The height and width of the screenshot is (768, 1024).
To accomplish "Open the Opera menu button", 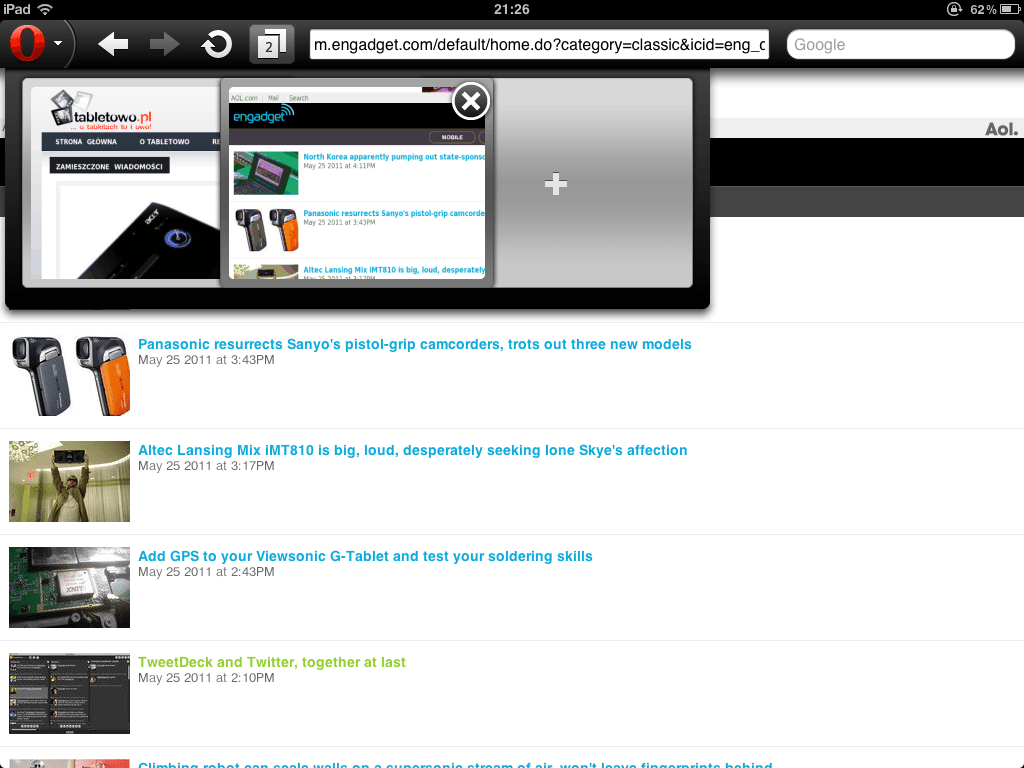I will (37, 44).
